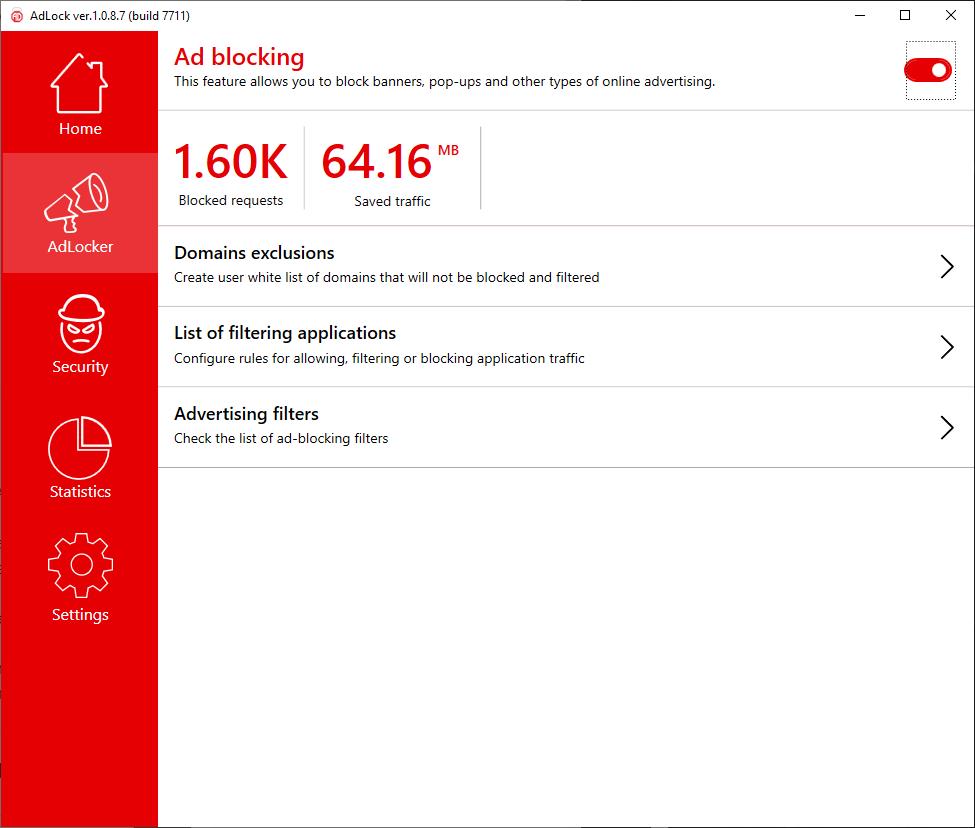
Task: Click the AdLock logo in title bar
Action: pyautogui.click(x=16, y=16)
